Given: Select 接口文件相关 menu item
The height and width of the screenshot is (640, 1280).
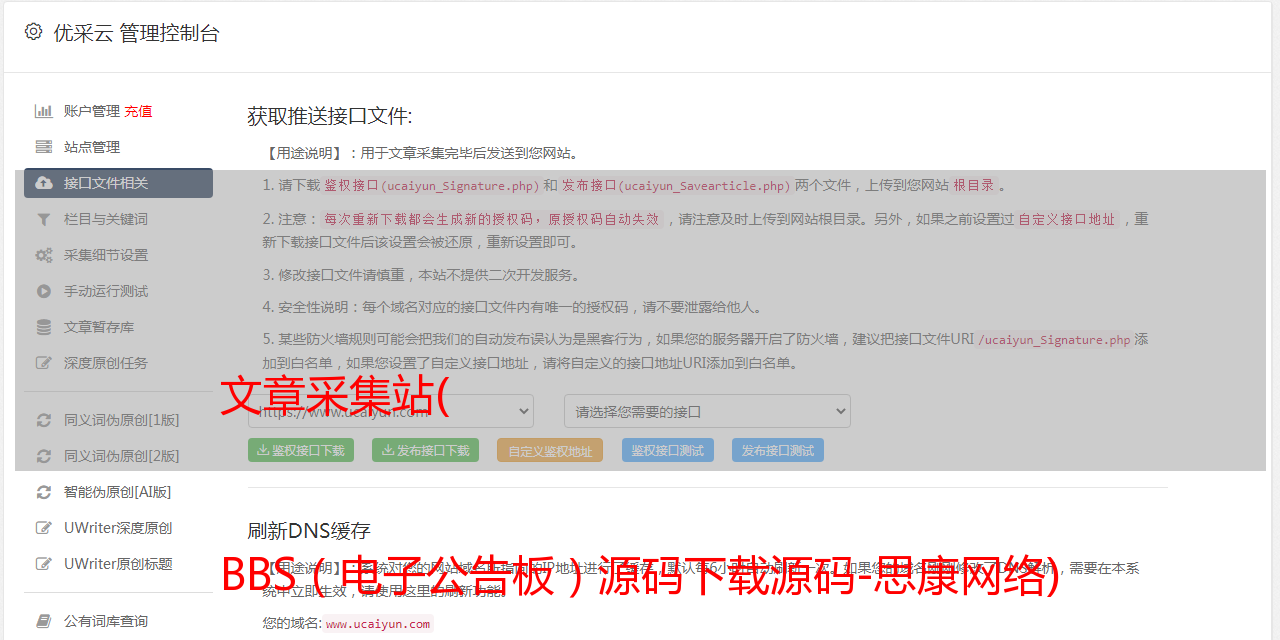Looking at the screenshot, I should tap(118, 183).
